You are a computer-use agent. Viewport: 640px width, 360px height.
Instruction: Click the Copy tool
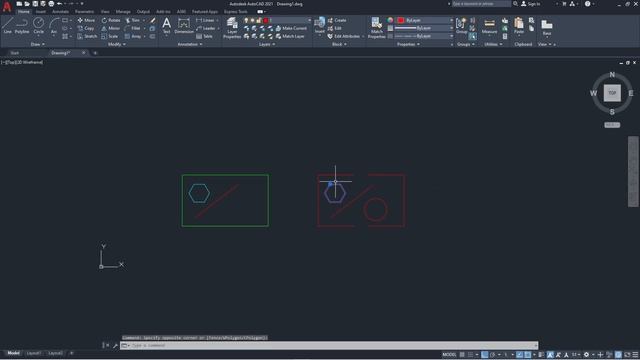(x=86, y=28)
